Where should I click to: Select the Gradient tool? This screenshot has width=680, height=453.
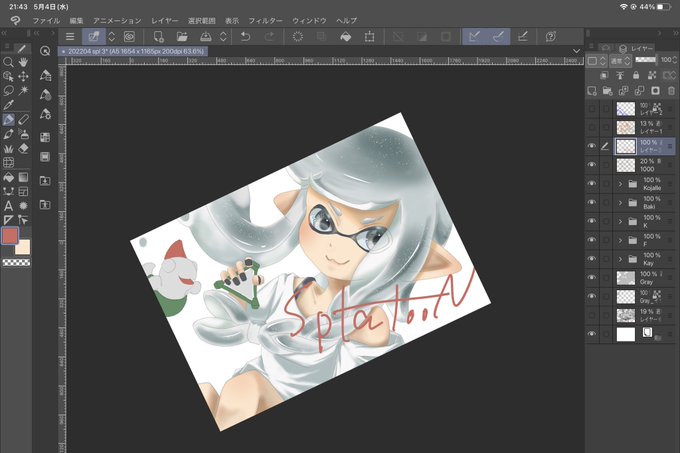click(x=23, y=177)
